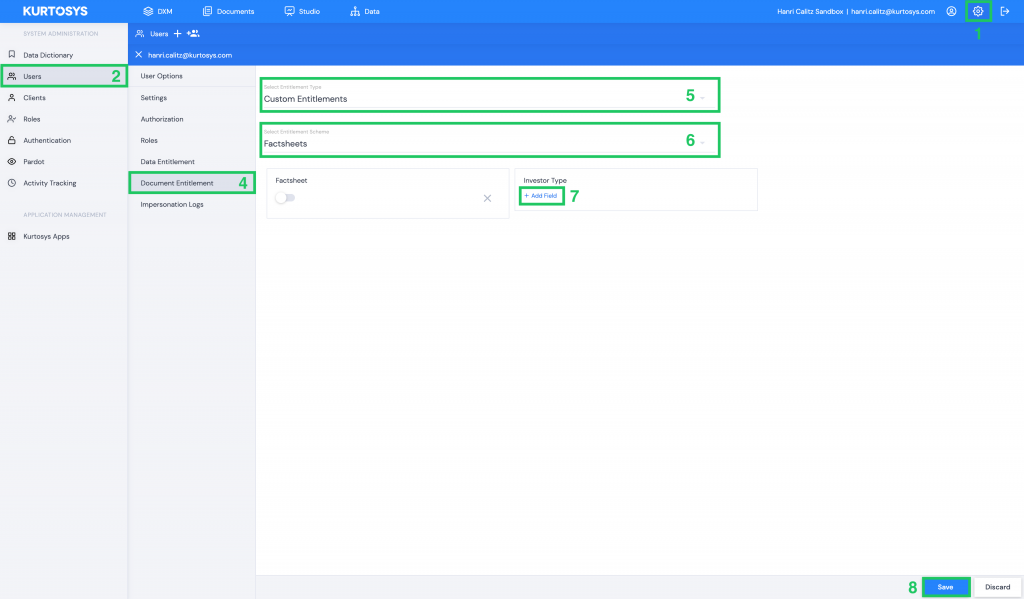Viewport: 1024px width, 599px height.
Task: Click the logout icon in header
Action: tap(1005, 11)
